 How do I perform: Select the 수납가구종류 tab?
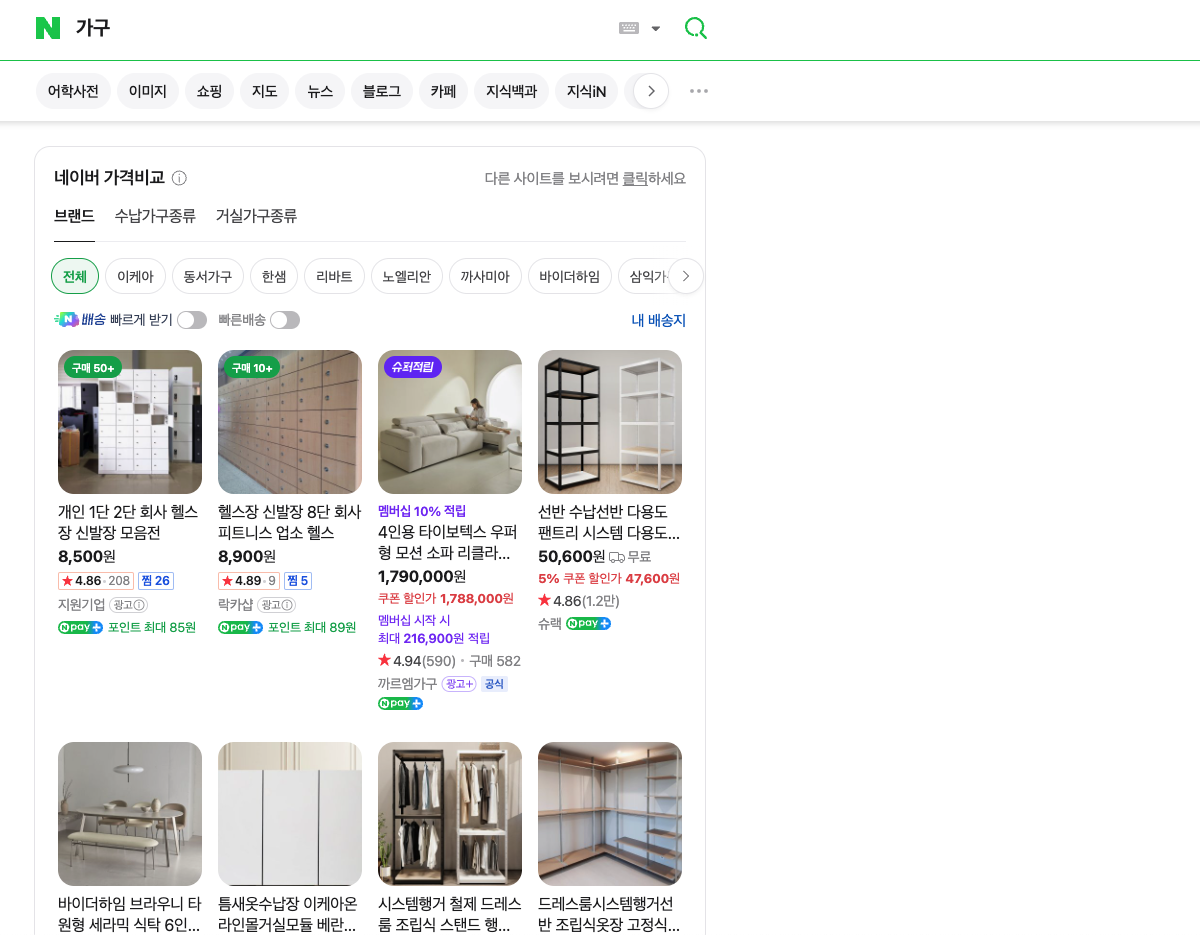[x=155, y=216]
